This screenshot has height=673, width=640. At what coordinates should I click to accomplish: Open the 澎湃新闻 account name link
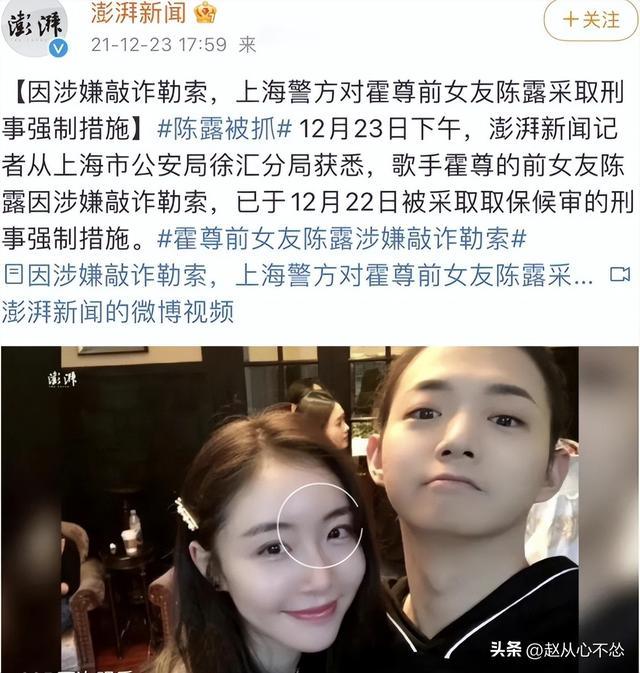coord(138,13)
